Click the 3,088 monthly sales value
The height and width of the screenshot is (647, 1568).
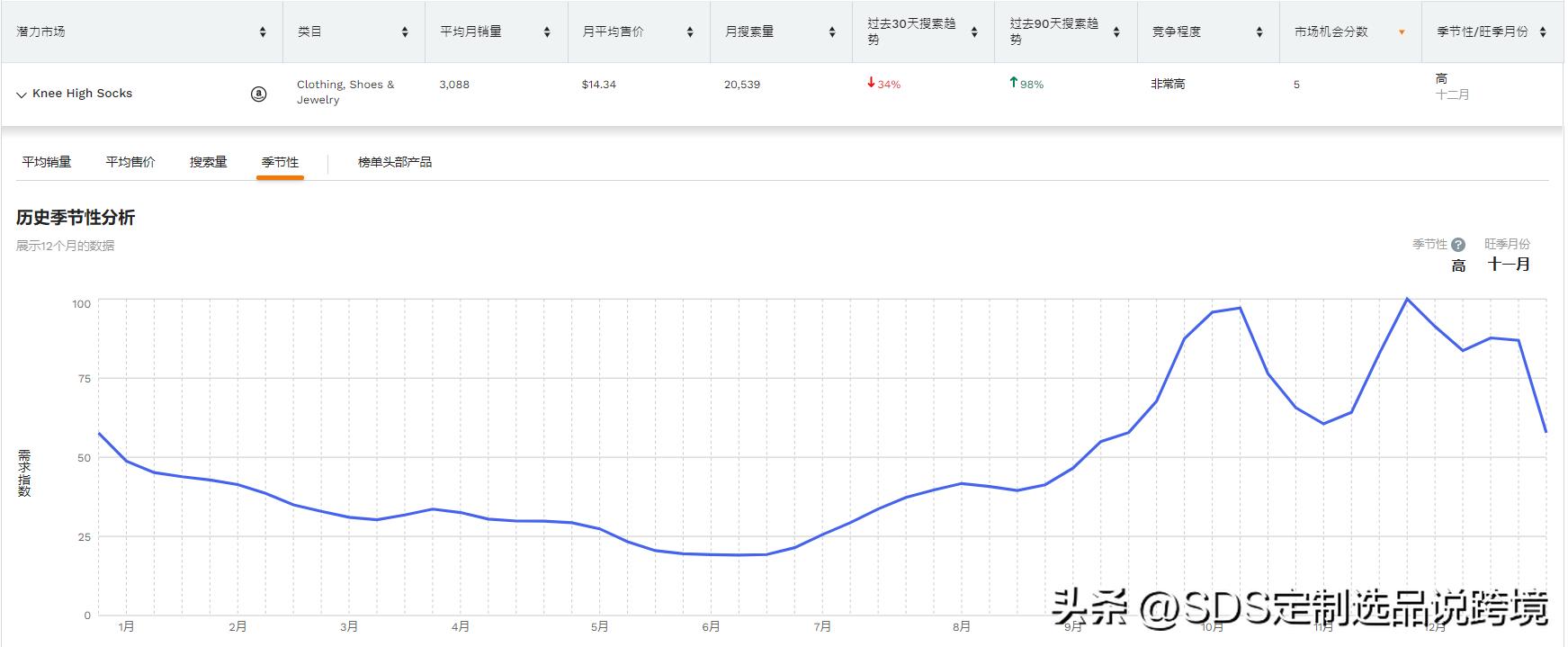pos(454,85)
